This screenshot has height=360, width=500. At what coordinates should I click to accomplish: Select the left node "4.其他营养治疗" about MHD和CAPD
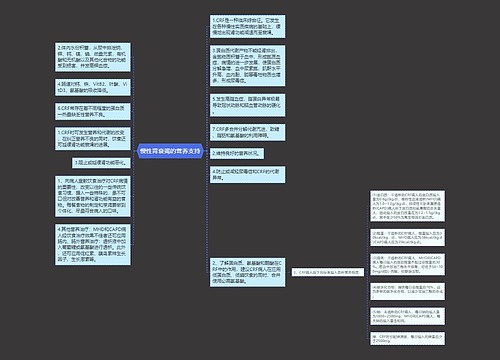93,245
